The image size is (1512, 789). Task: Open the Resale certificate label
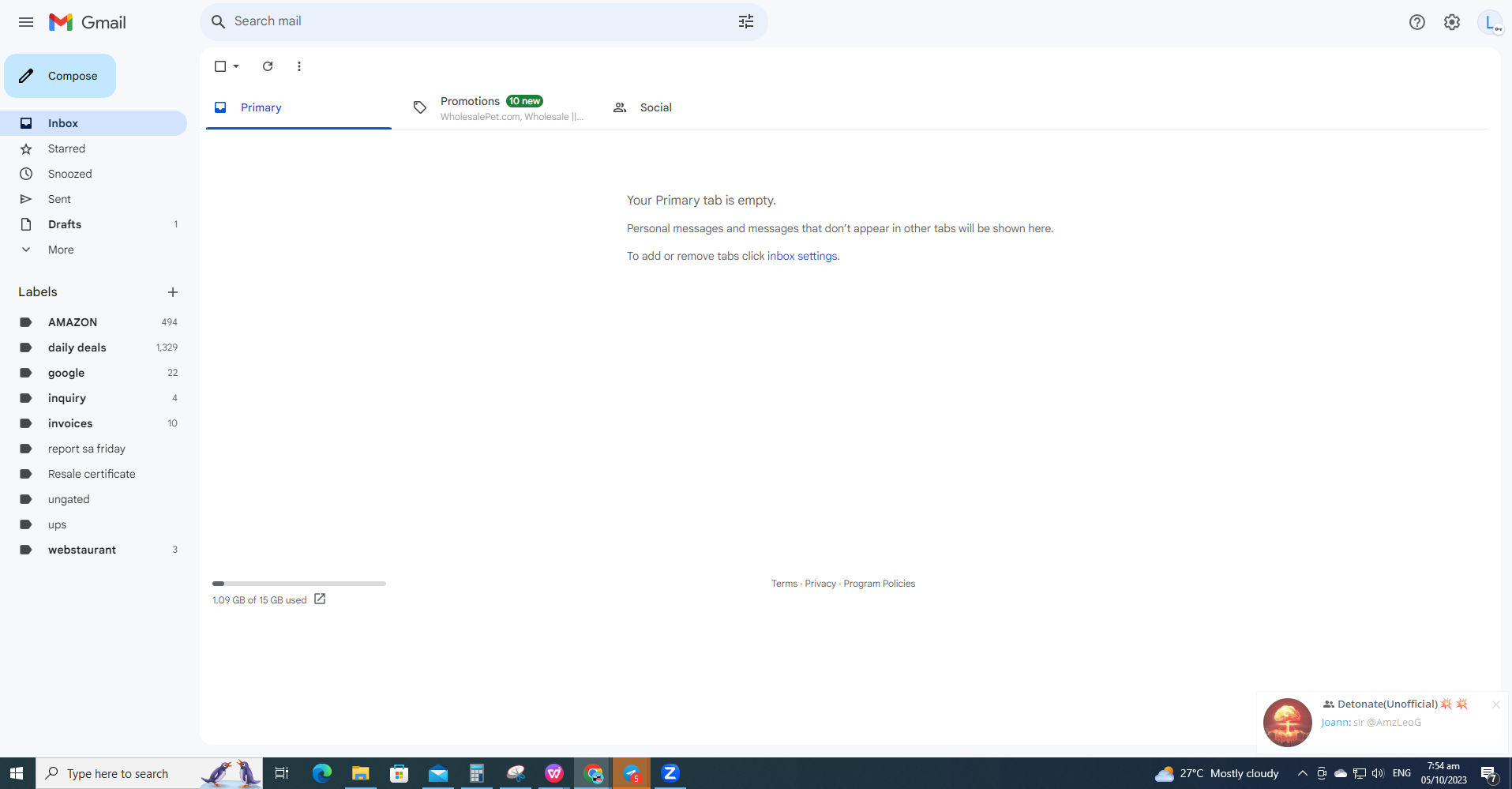coord(93,474)
